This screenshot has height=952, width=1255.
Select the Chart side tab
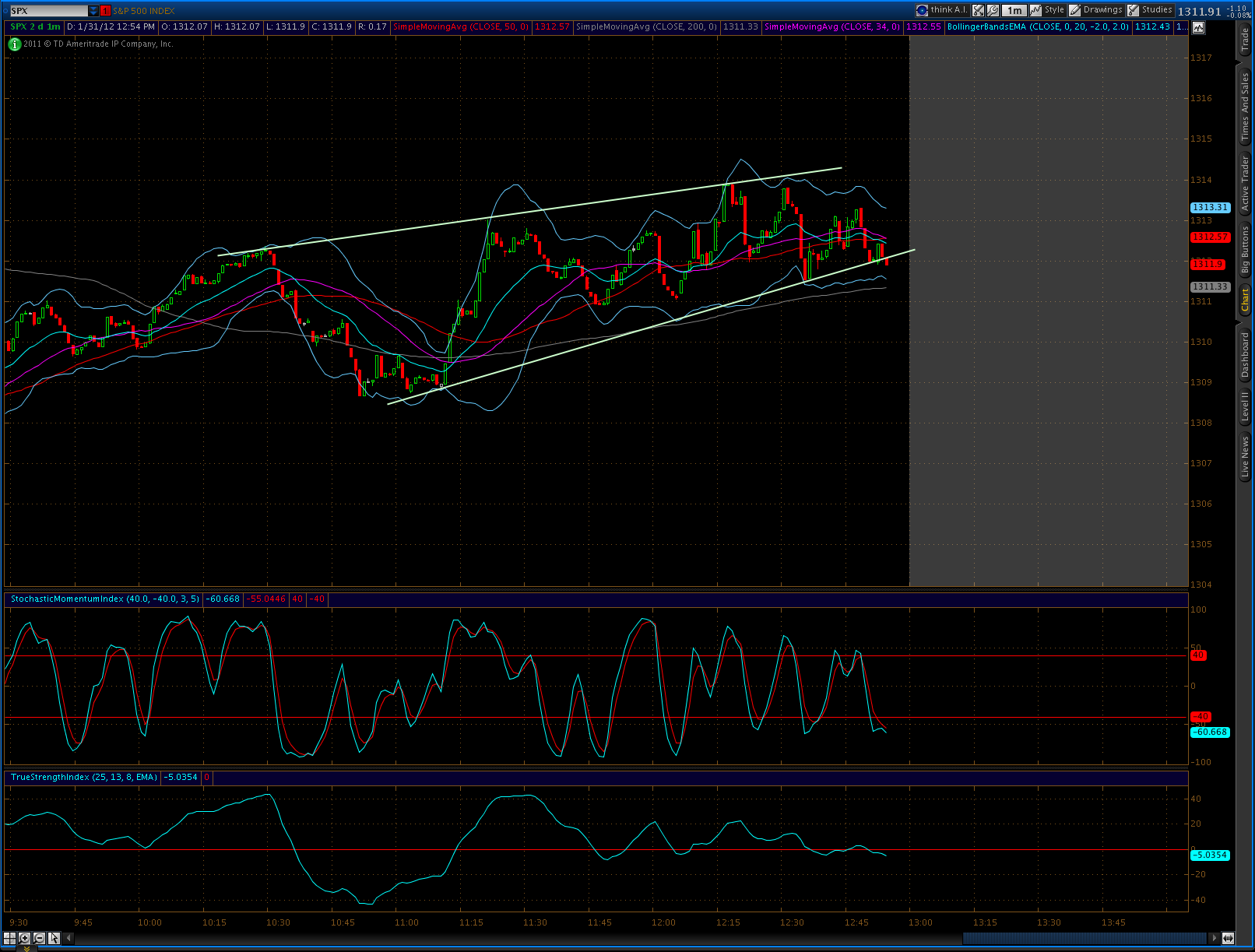pyautogui.click(x=1245, y=300)
